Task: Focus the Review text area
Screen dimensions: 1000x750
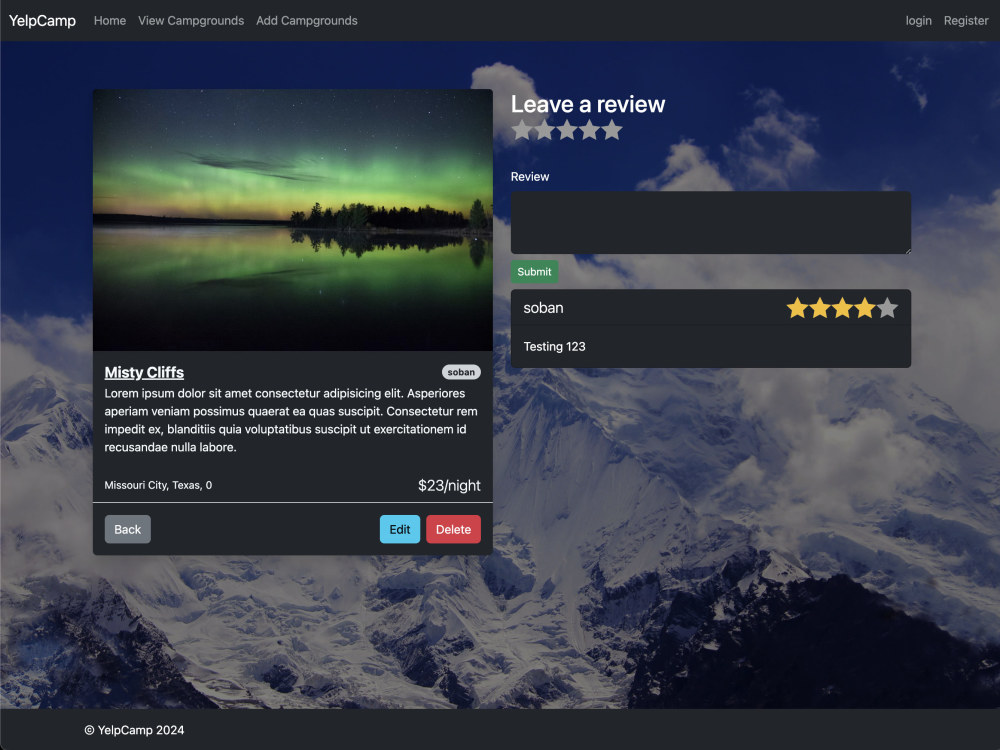Action: 710,223
